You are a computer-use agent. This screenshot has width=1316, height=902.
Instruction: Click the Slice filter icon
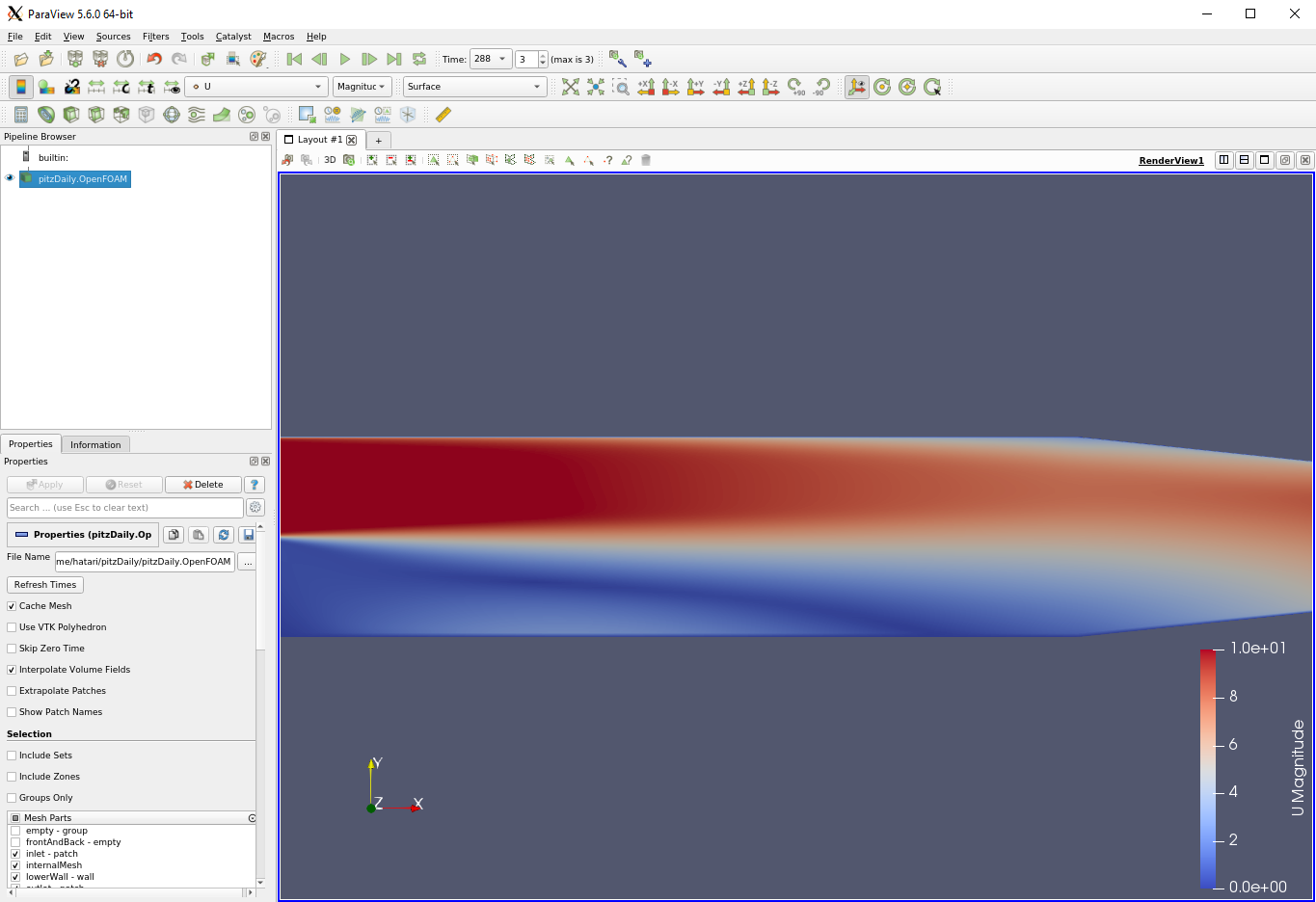tap(96, 115)
